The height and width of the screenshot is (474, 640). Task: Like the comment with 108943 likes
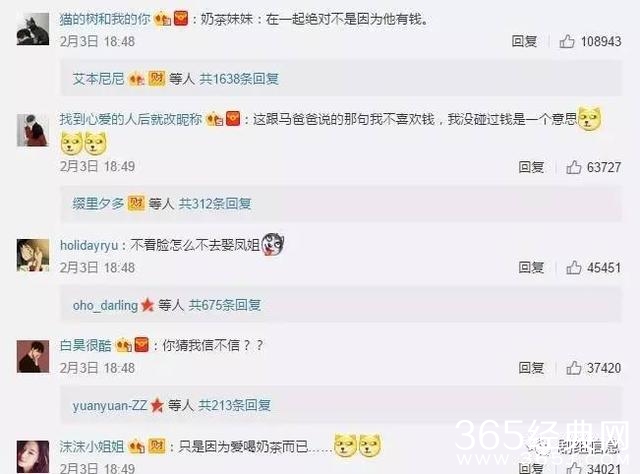click(x=567, y=41)
